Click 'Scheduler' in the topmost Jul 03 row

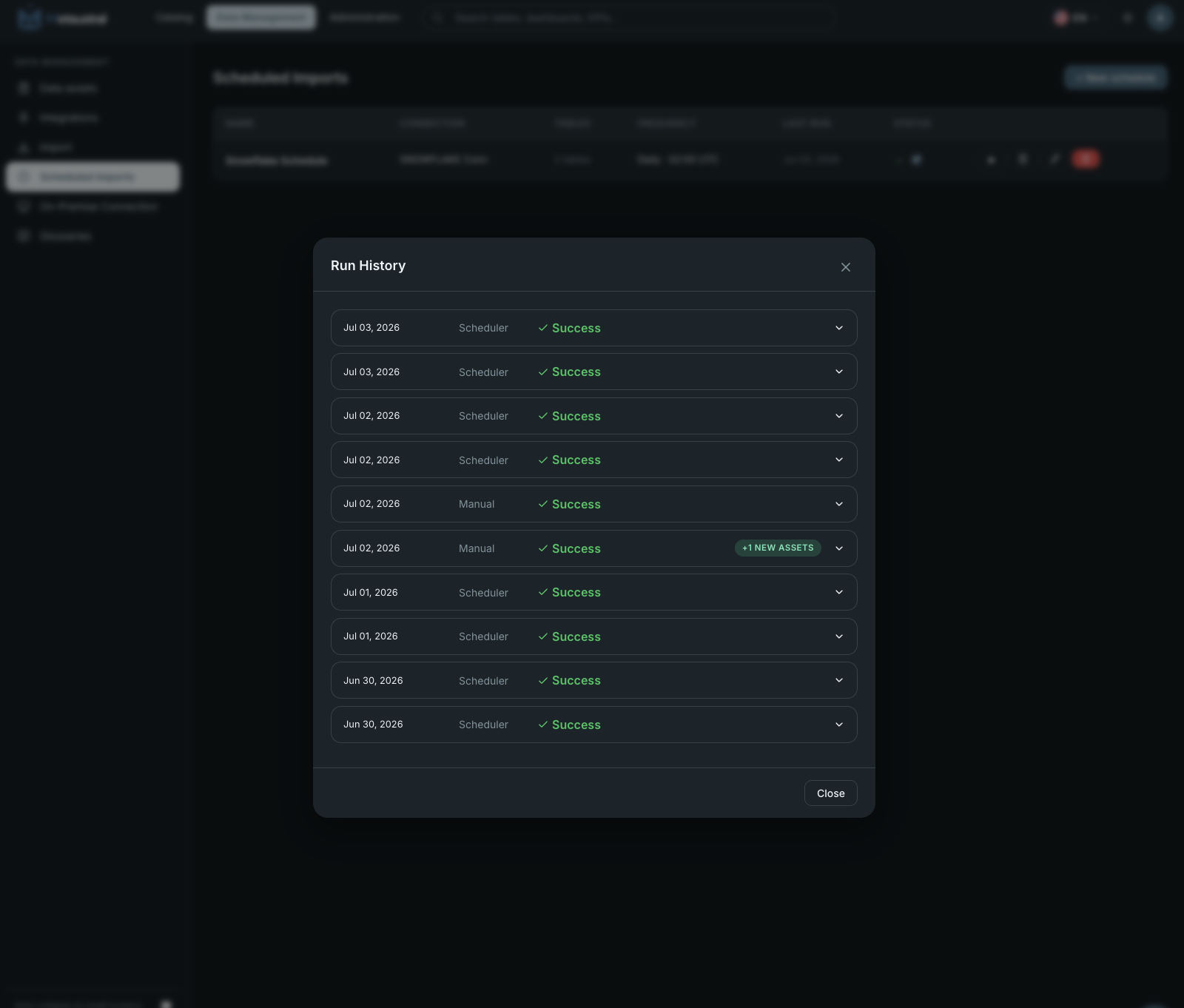(x=483, y=328)
